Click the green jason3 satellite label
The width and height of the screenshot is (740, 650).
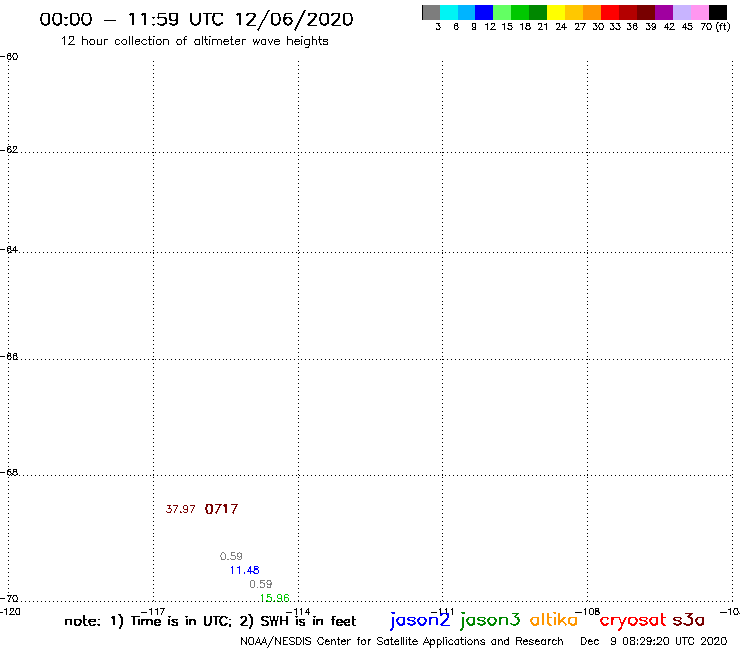point(490,620)
